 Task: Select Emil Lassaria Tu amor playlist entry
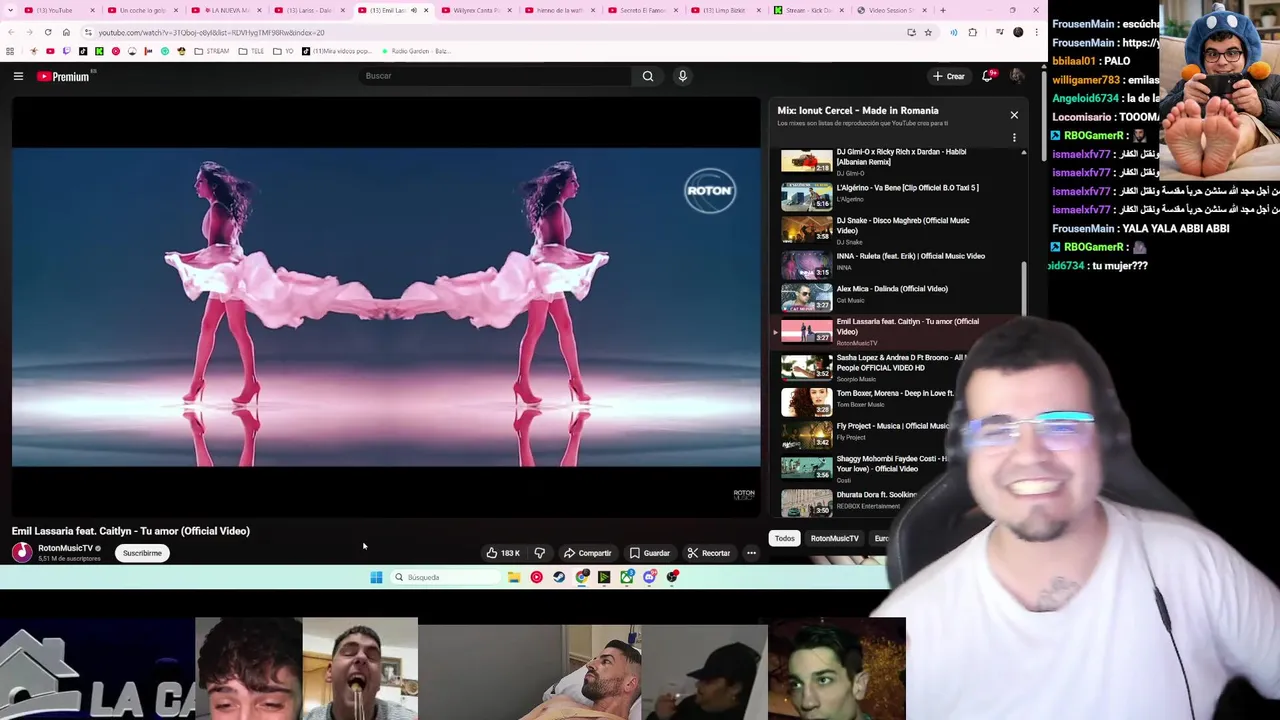pyautogui.click(x=898, y=331)
